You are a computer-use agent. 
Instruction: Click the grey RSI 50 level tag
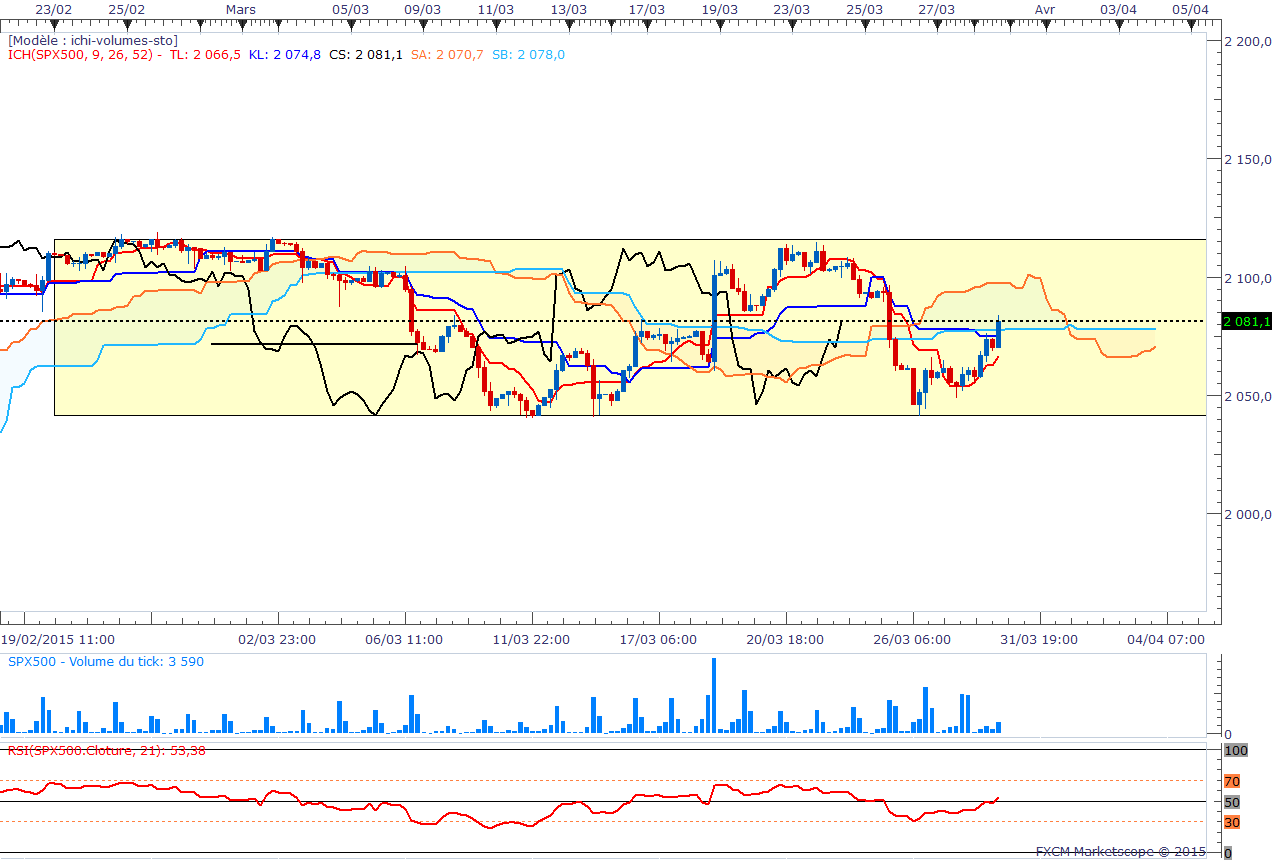click(x=1232, y=802)
